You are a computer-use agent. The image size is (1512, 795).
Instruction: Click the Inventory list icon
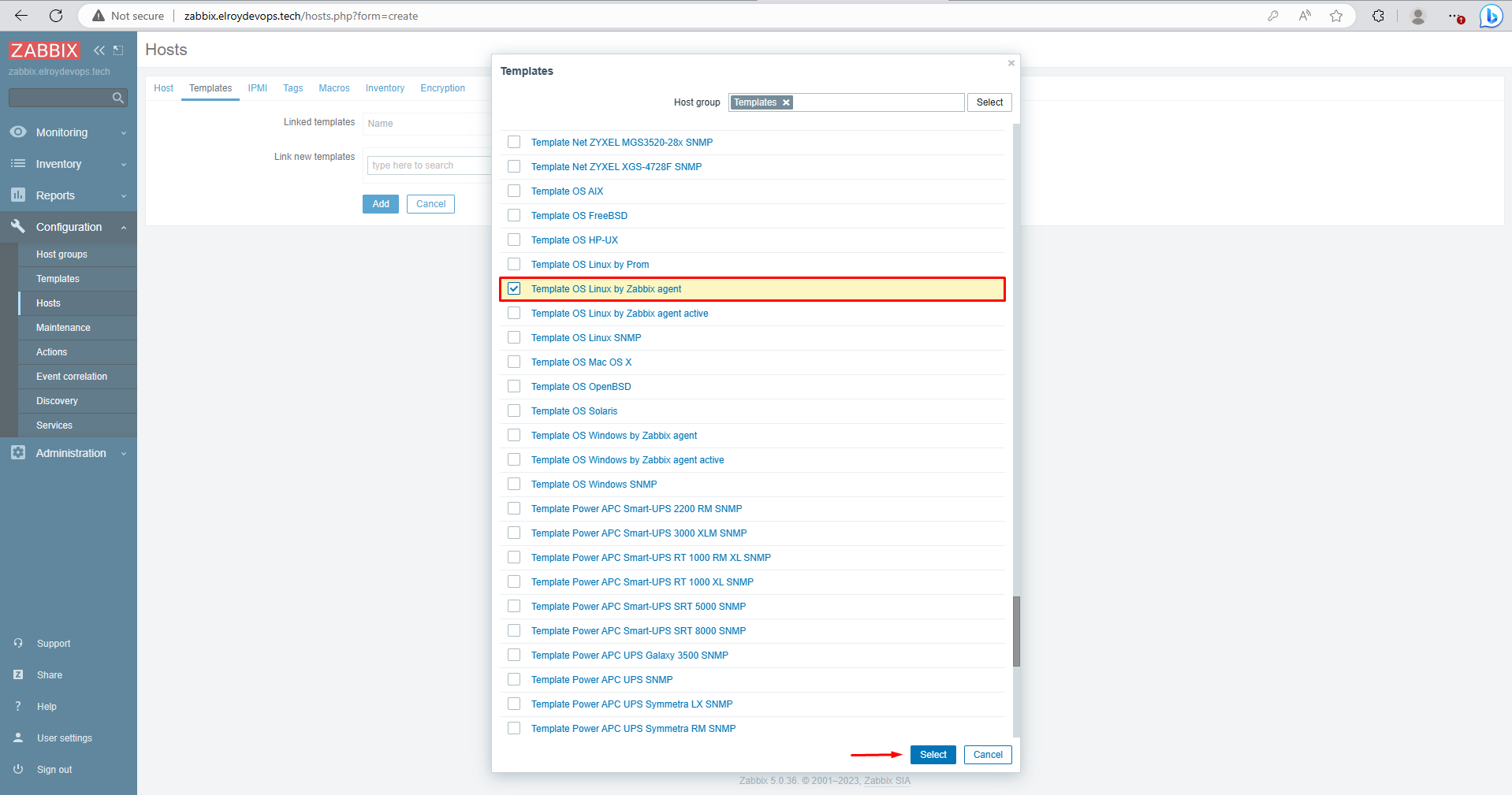pyautogui.click(x=18, y=164)
